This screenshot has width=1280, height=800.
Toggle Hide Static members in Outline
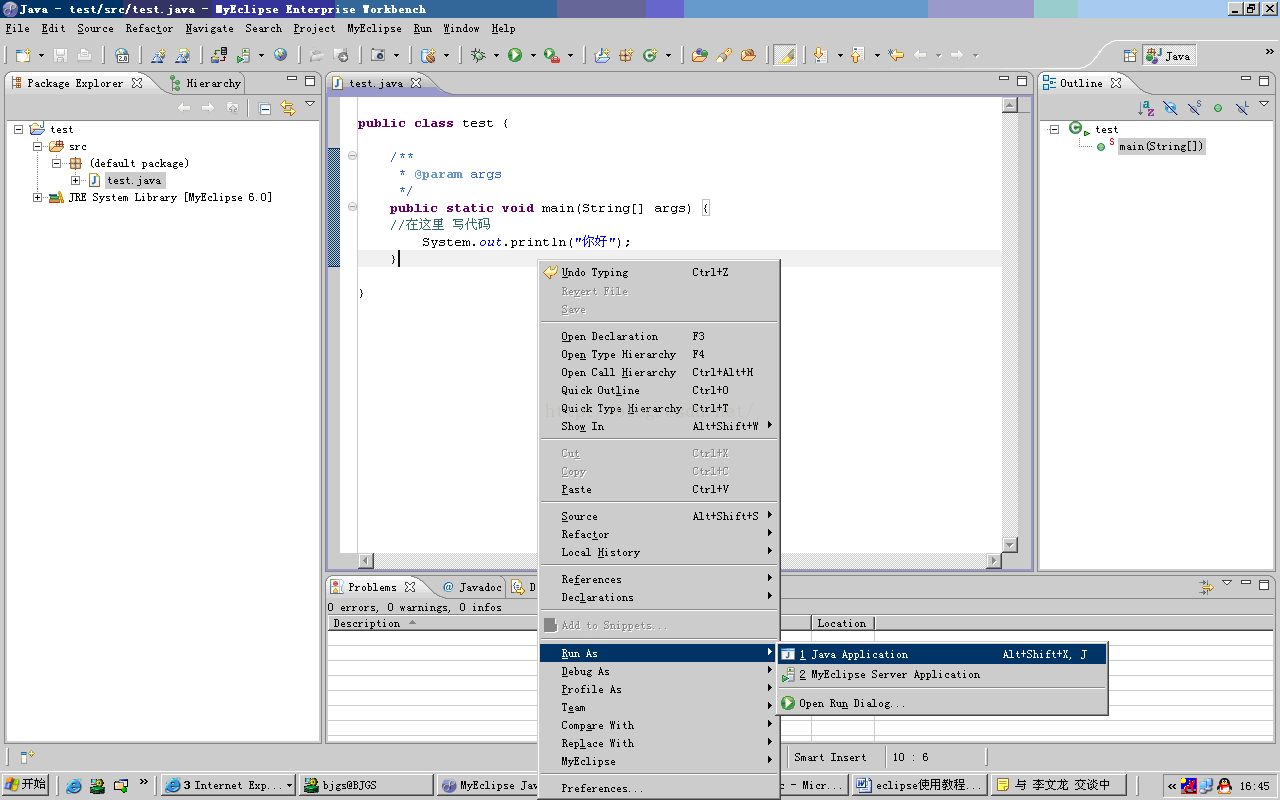coord(1194,108)
